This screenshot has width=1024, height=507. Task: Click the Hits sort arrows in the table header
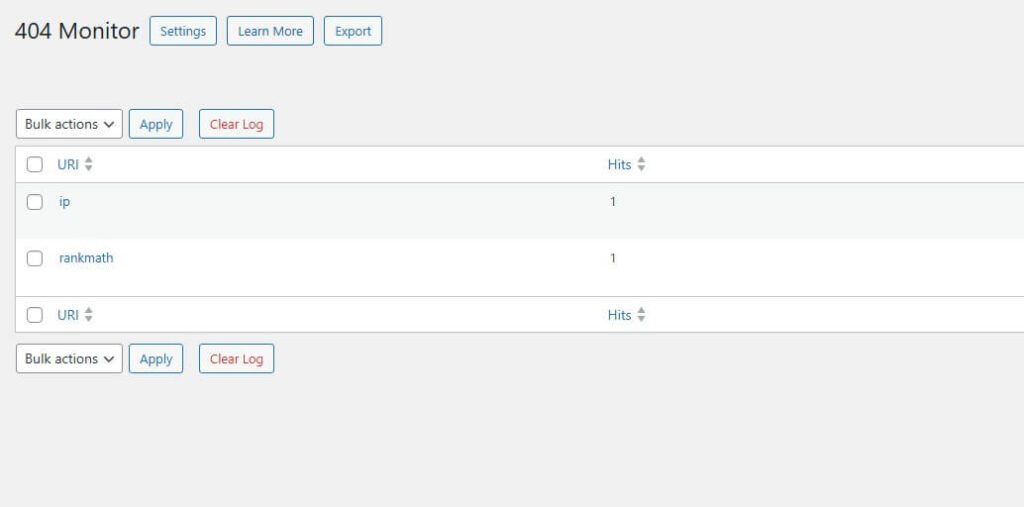coord(641,165)
